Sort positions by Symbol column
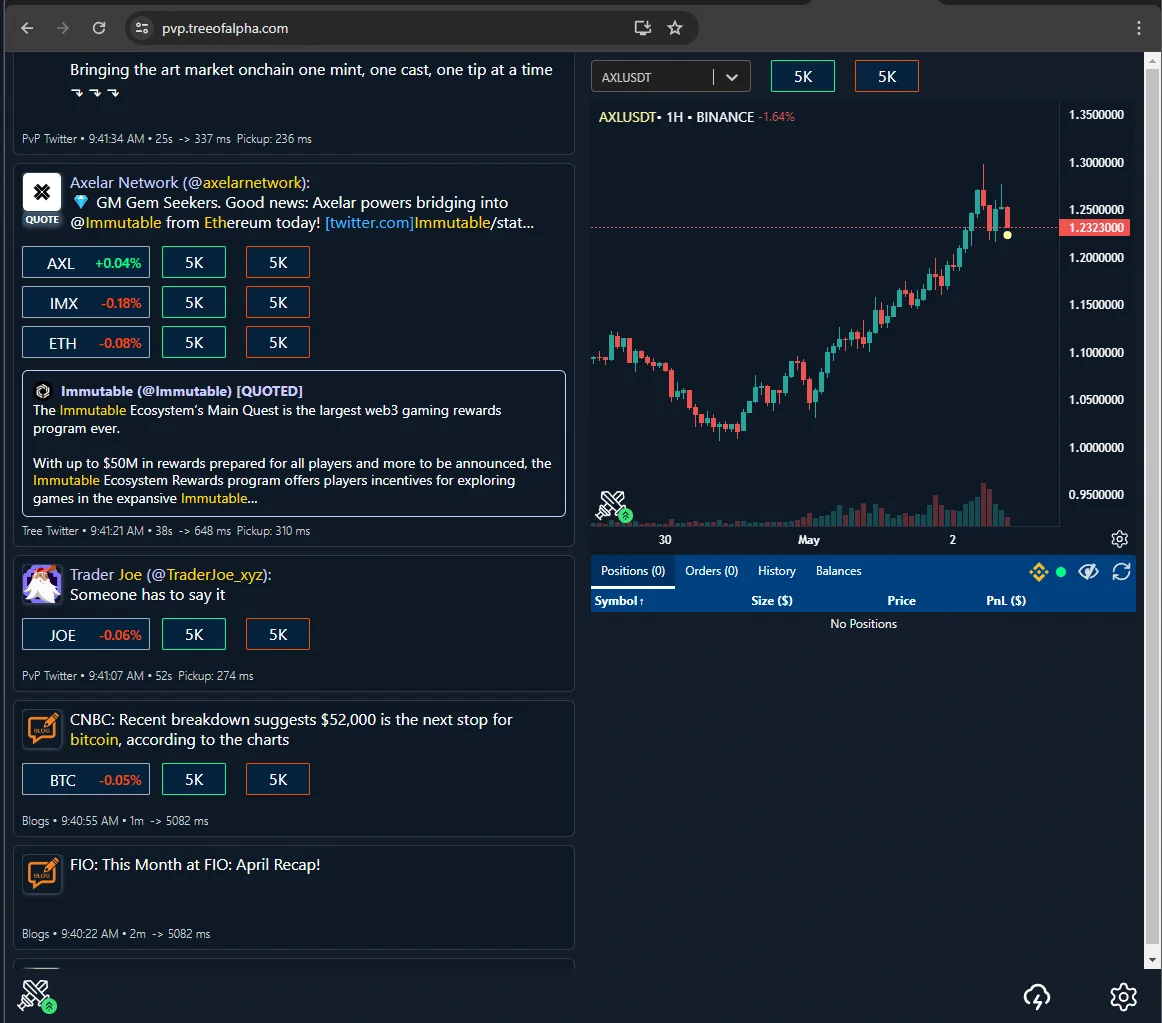 coord(619,600)
